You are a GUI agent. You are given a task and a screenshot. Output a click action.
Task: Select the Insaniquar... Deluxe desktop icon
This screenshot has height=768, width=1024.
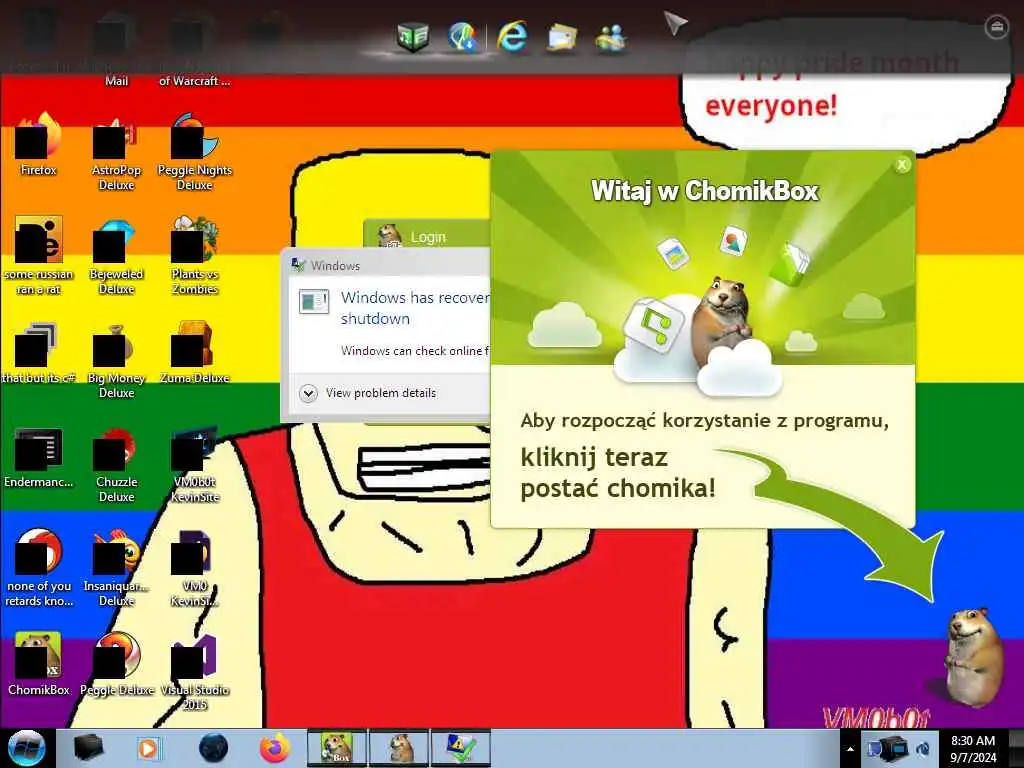[x=116, y=568]
